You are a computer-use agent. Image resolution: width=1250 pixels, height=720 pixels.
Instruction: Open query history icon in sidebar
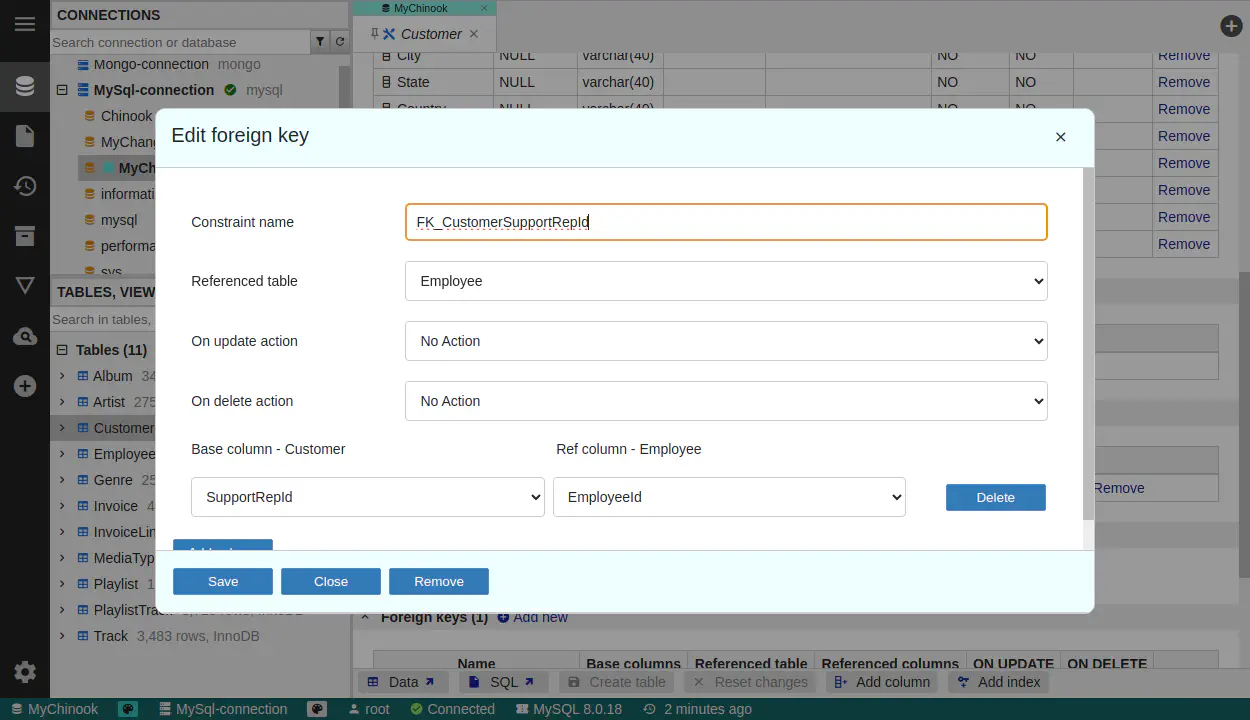tap(25, 186)
